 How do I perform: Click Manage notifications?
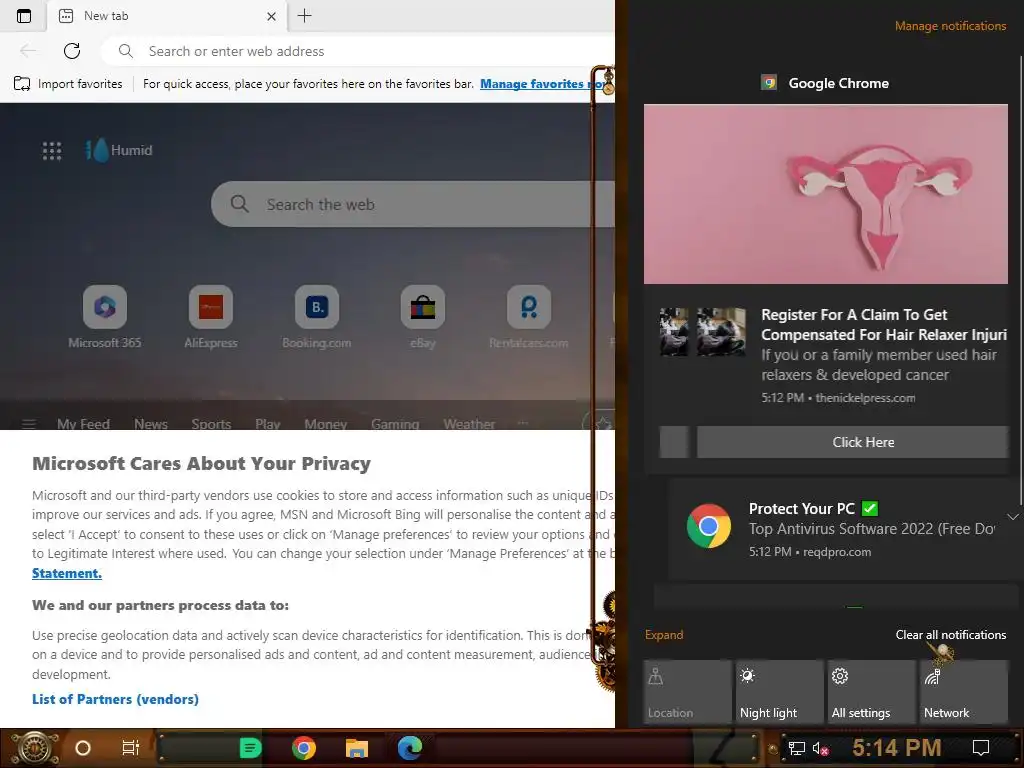tap(950, 26)
